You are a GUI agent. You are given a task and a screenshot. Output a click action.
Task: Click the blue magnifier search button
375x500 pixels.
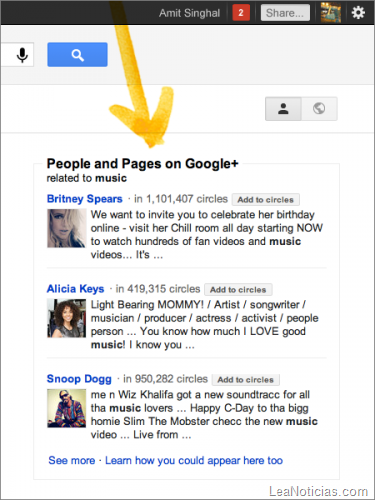[x=77, y=55]
